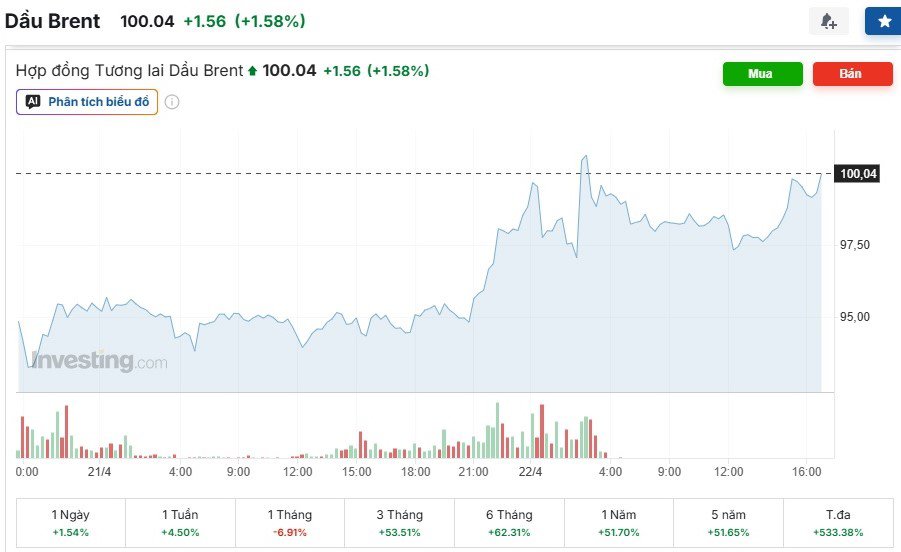The width and height of the screenshot is (901, 552).
Task: Switch to the 1 Tuần timeframe
Action: coord(180,523)
